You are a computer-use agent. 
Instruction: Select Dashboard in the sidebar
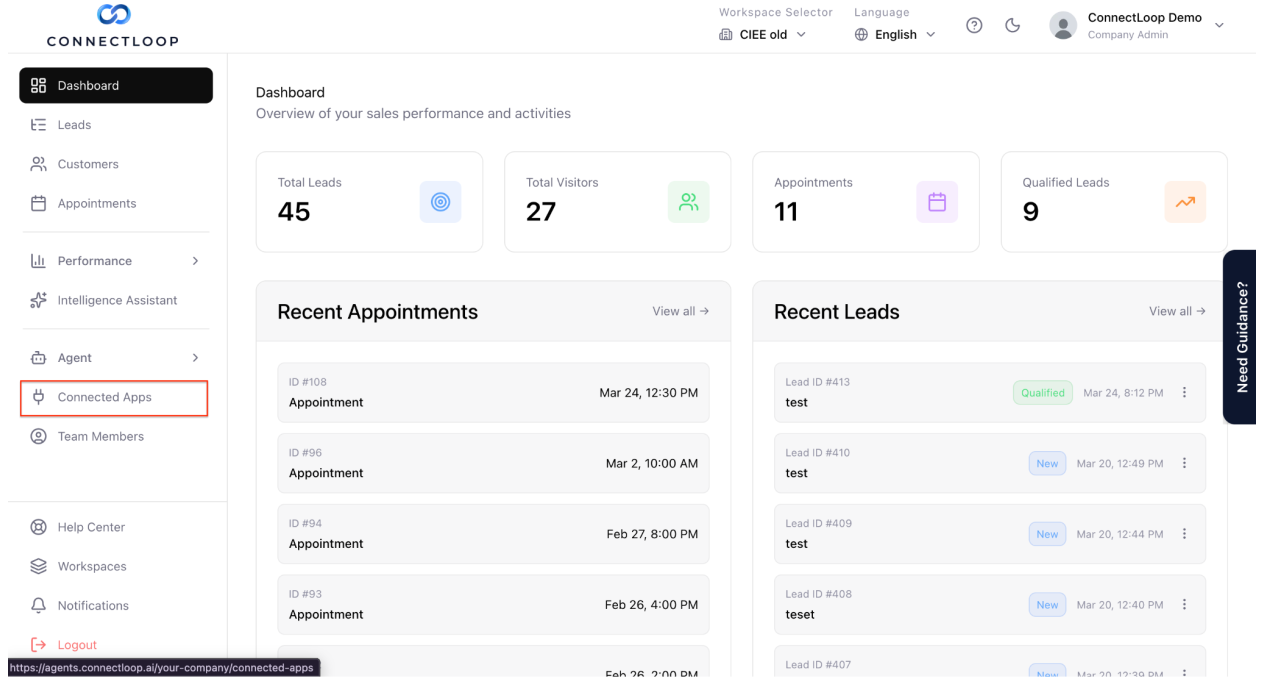click(x=116, y=86)
